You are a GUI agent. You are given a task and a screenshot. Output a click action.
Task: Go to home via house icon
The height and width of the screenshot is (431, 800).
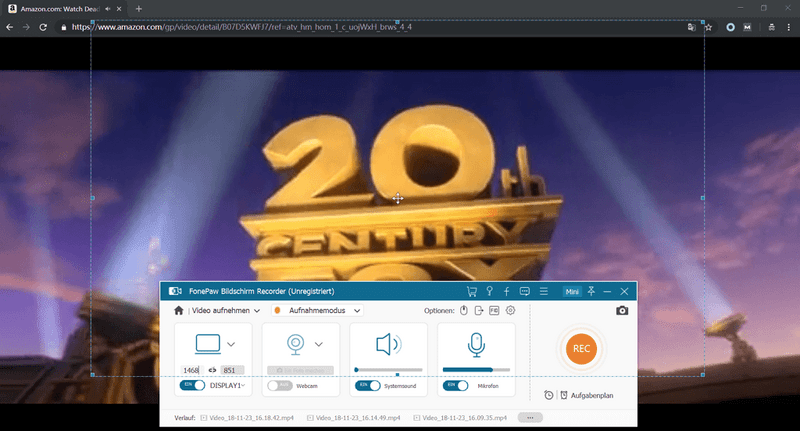[x=179, y=311]
